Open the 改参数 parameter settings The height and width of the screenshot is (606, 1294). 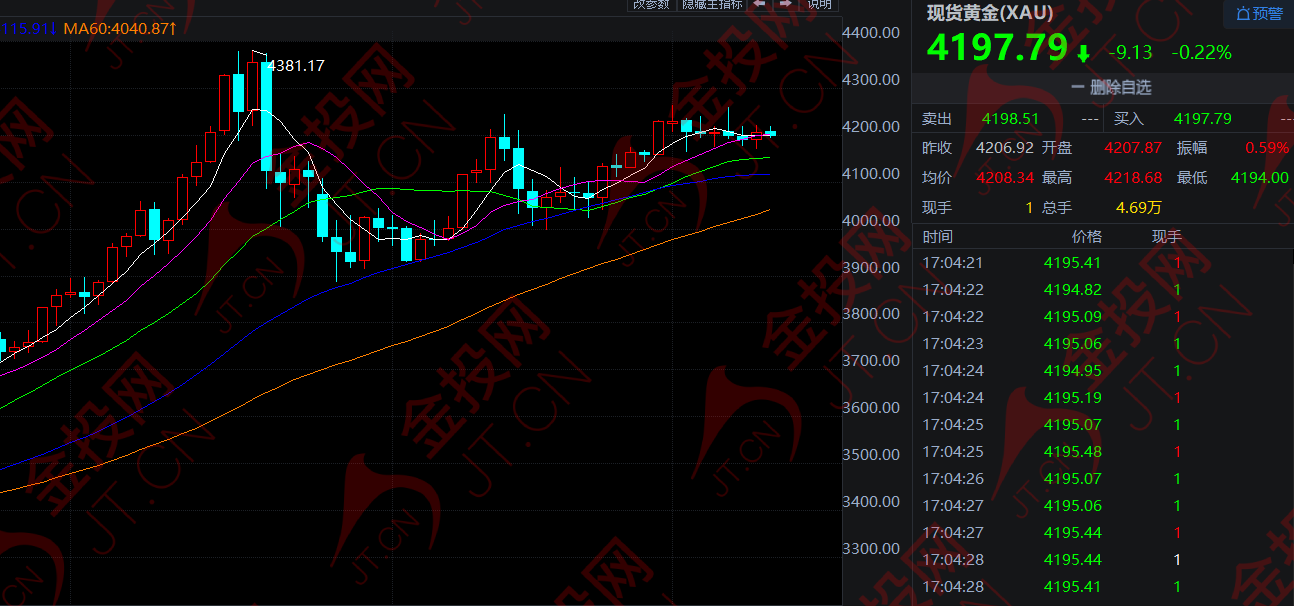651,4
